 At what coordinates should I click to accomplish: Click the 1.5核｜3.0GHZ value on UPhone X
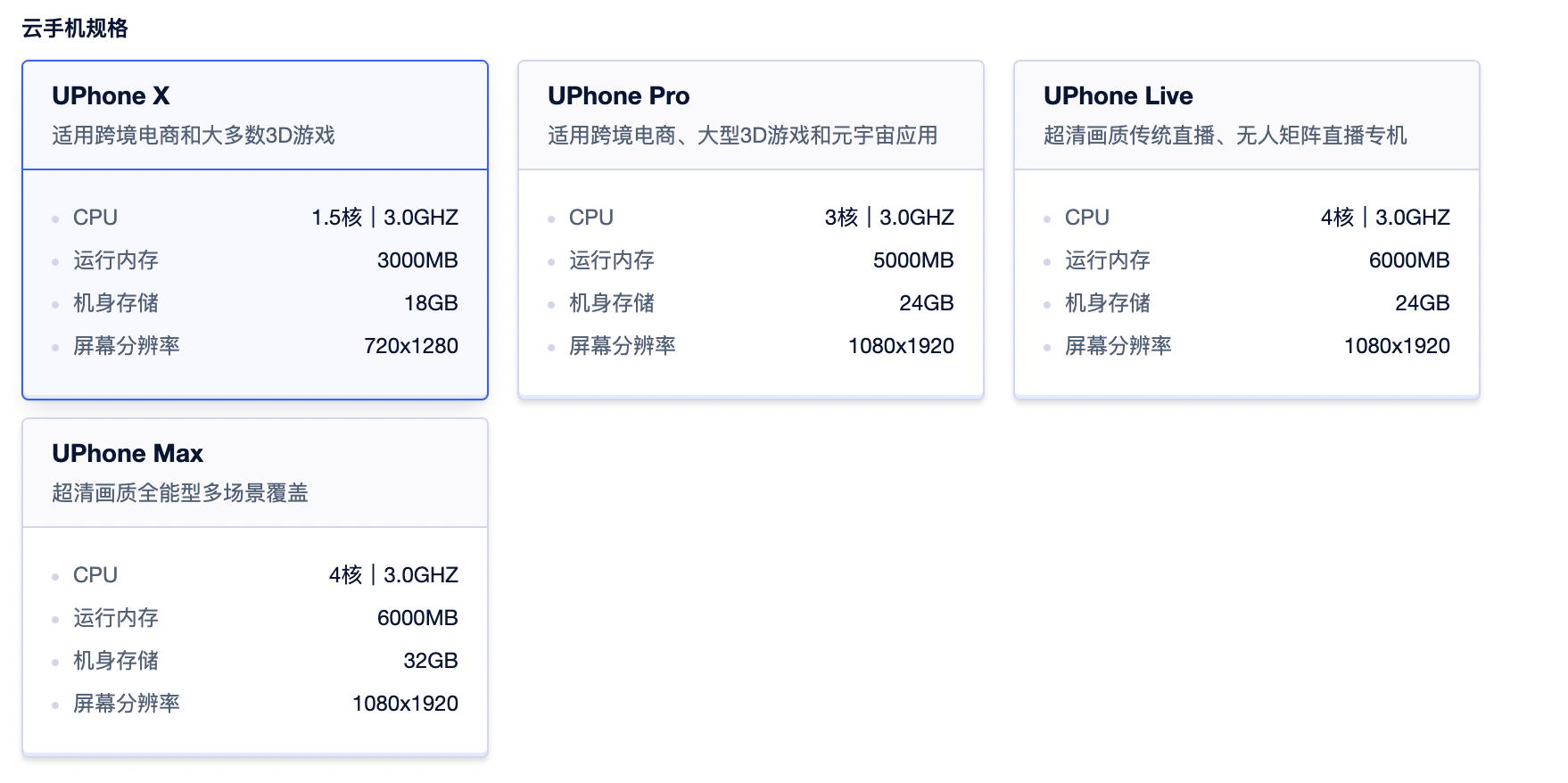[x=384, y=217]
